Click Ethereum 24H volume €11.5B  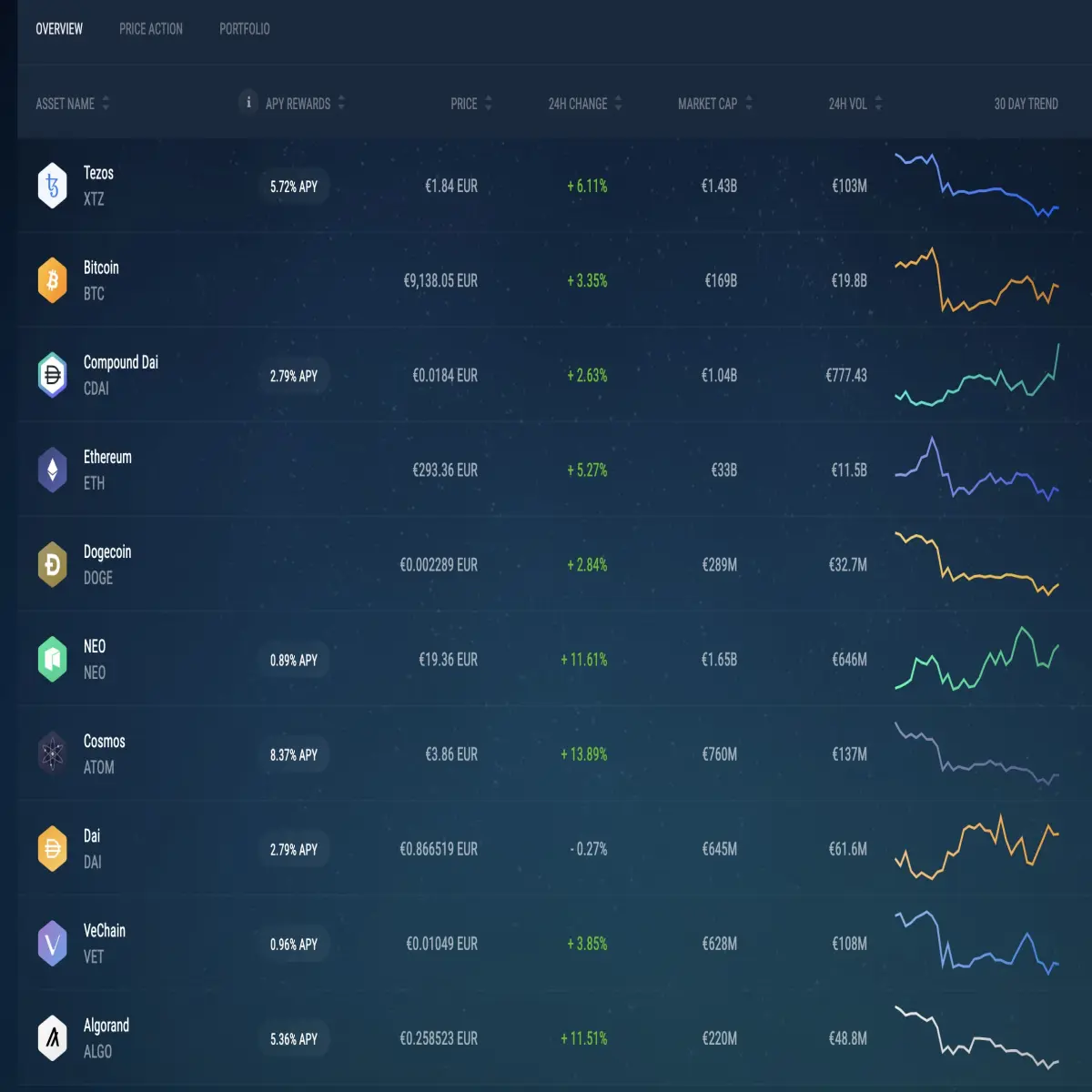tap(849, 470)
